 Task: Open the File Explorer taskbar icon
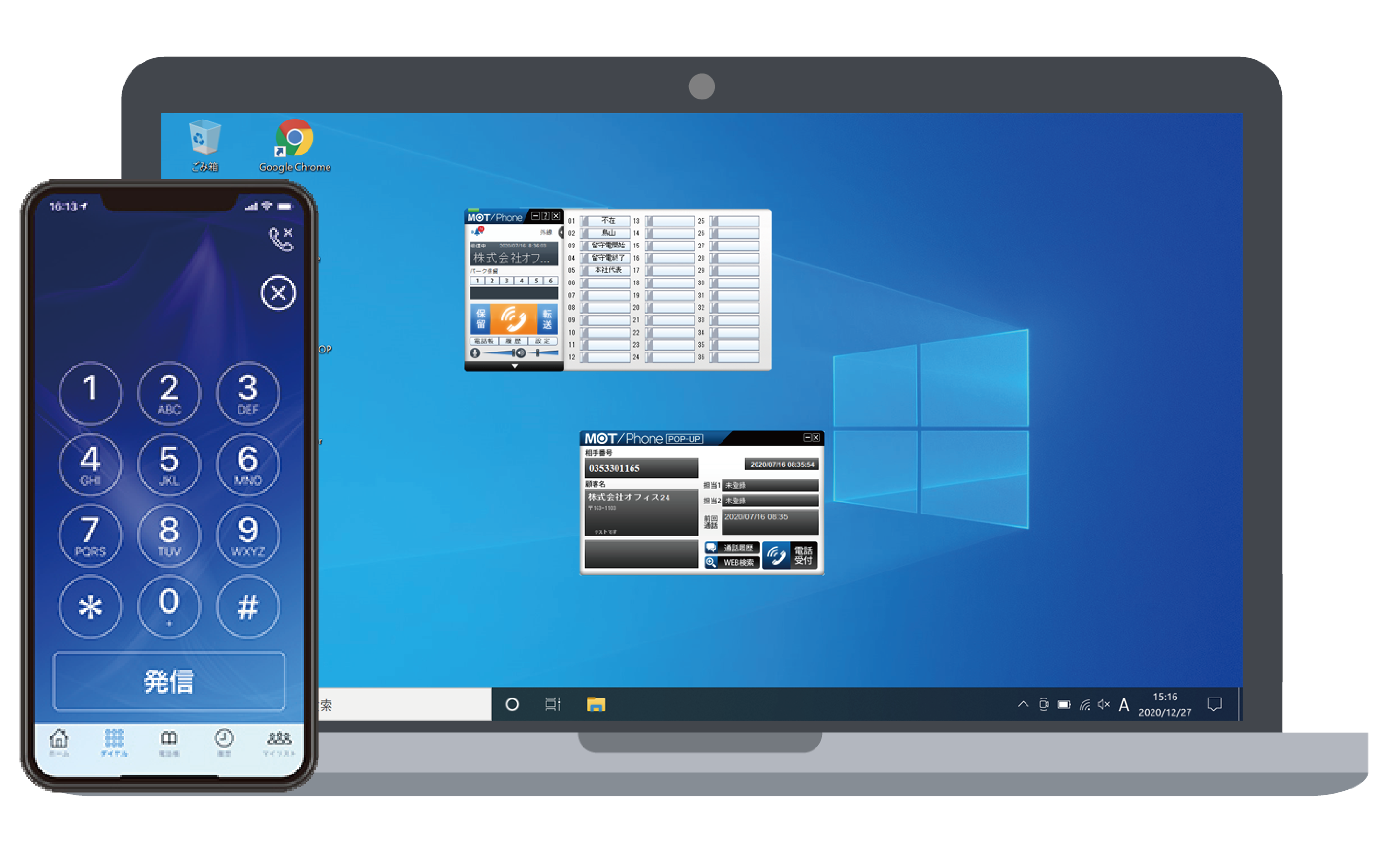[595, 705]
